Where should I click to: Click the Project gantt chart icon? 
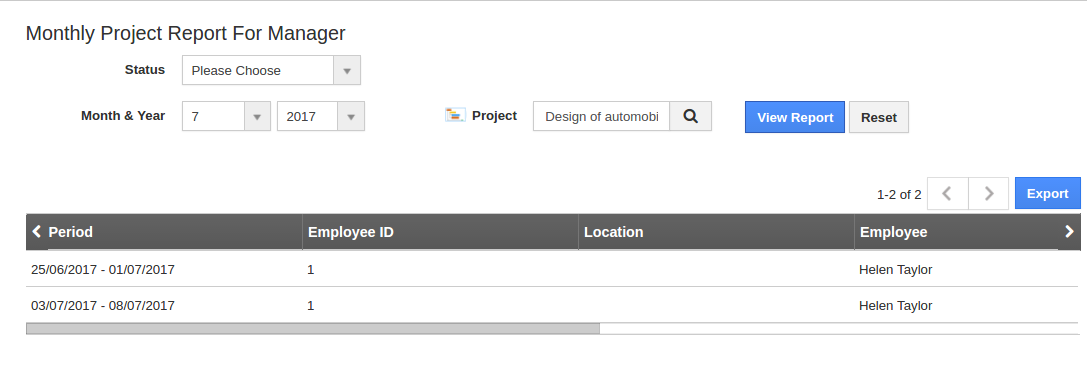pos(455,115)
